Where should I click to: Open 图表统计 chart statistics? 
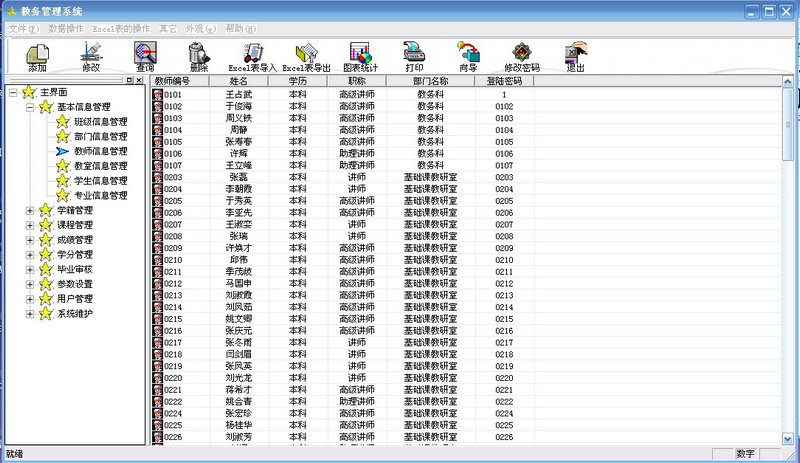pyautogui.click(x=360, y=53)
